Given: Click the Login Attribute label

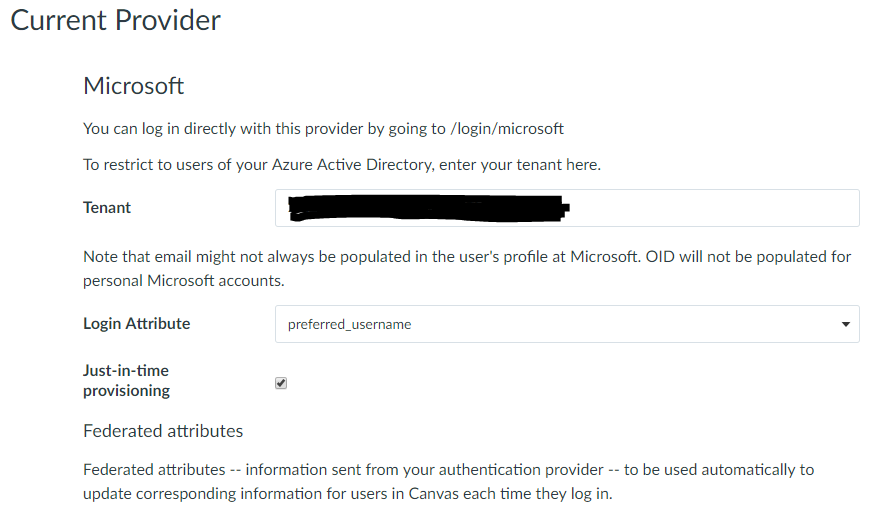Looking at the screenshot, I should [136, 324].
